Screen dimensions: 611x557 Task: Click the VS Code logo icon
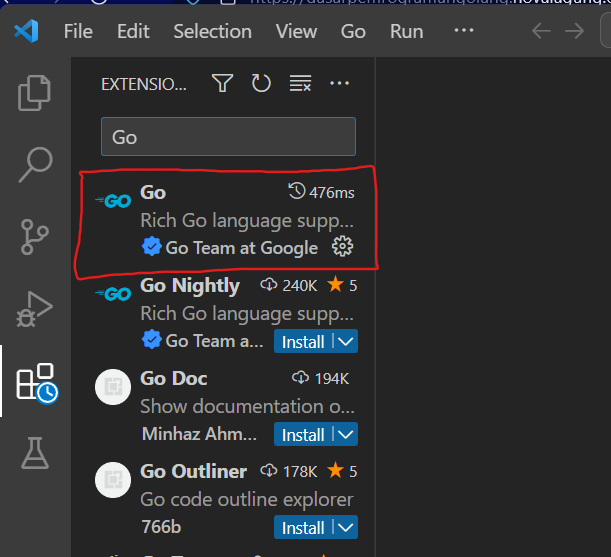(26, 31)
